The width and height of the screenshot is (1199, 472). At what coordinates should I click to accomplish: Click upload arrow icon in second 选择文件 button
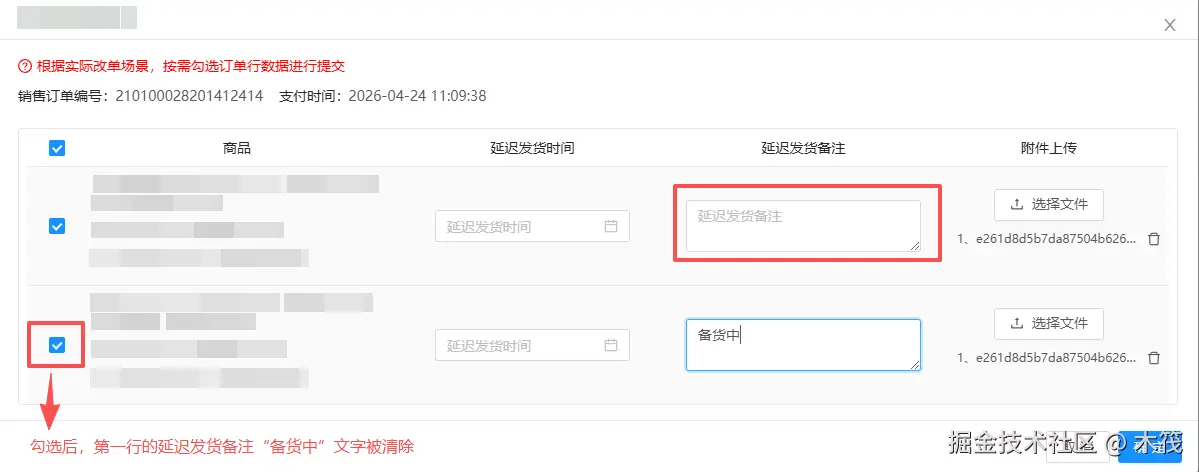1017,323
